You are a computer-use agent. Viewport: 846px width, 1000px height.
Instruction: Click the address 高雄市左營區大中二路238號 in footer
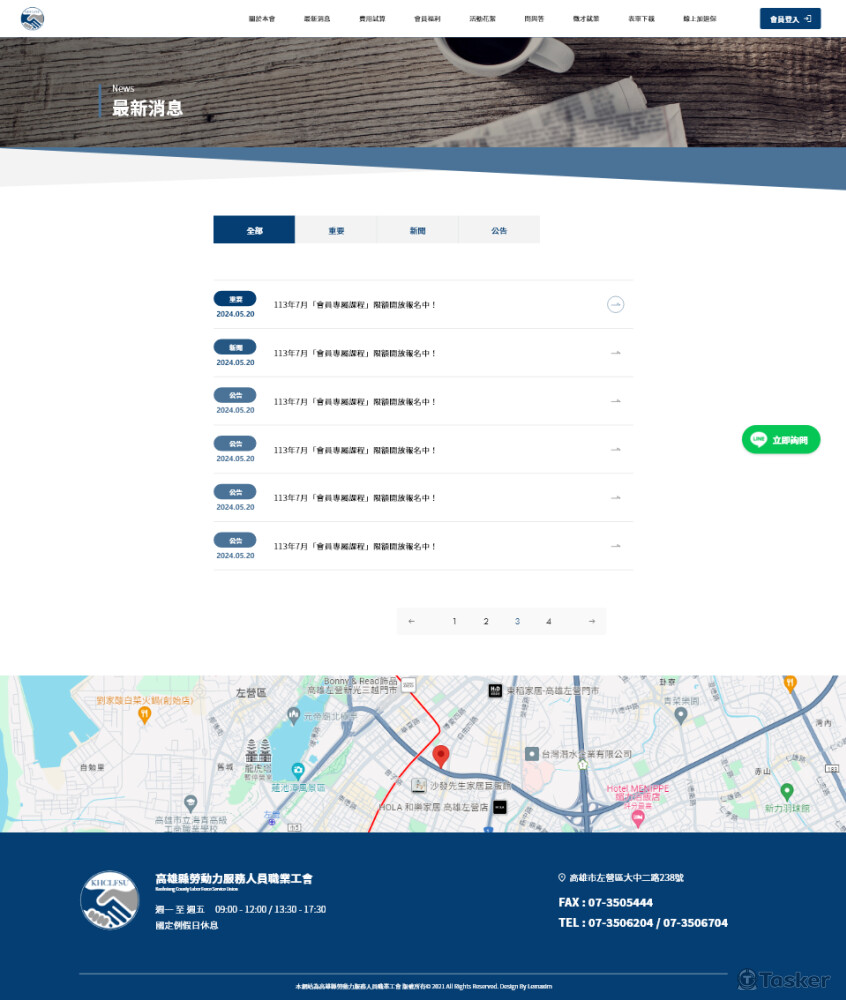point(626,878)
